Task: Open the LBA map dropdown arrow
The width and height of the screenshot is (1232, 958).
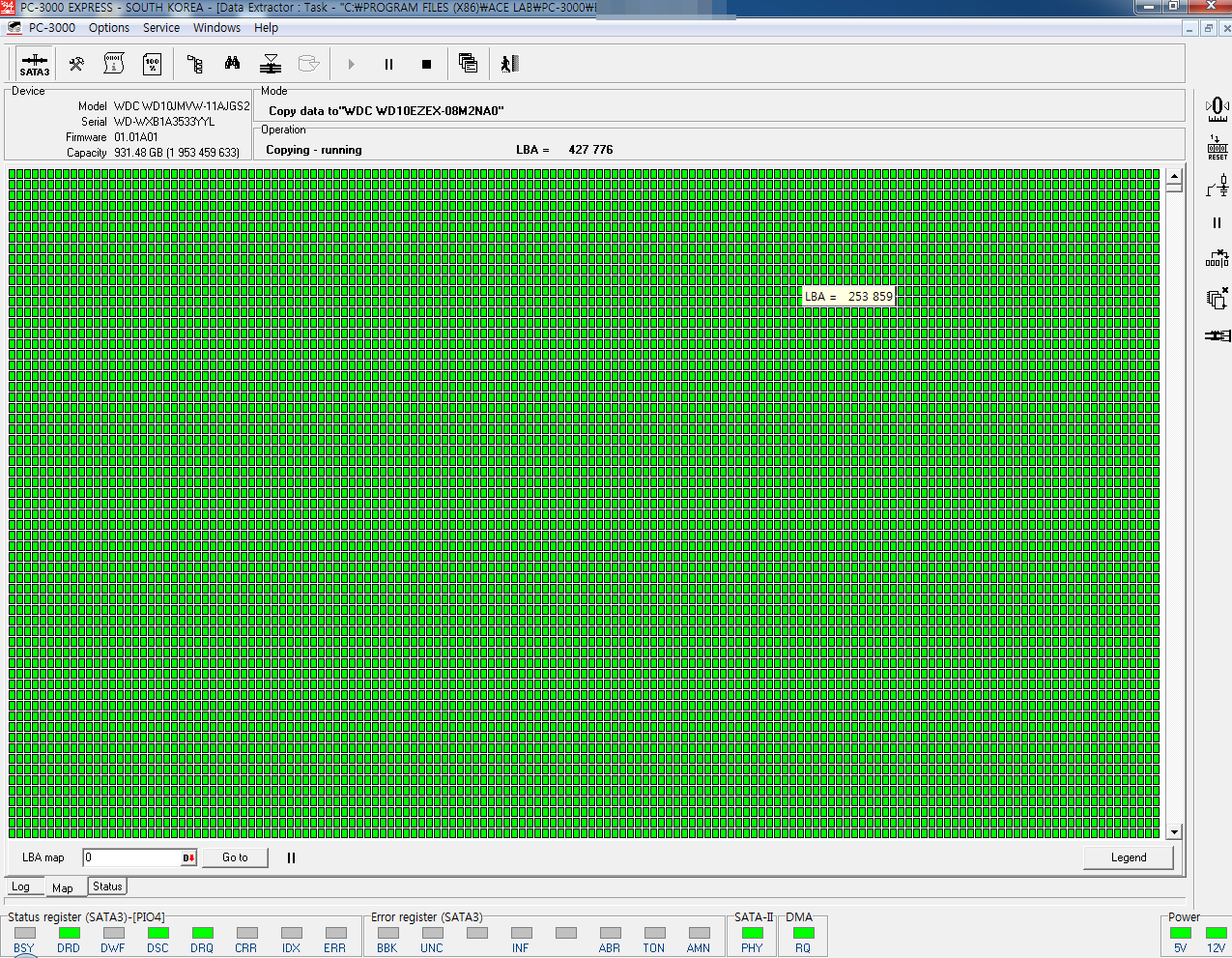Action: coord(188,858)
